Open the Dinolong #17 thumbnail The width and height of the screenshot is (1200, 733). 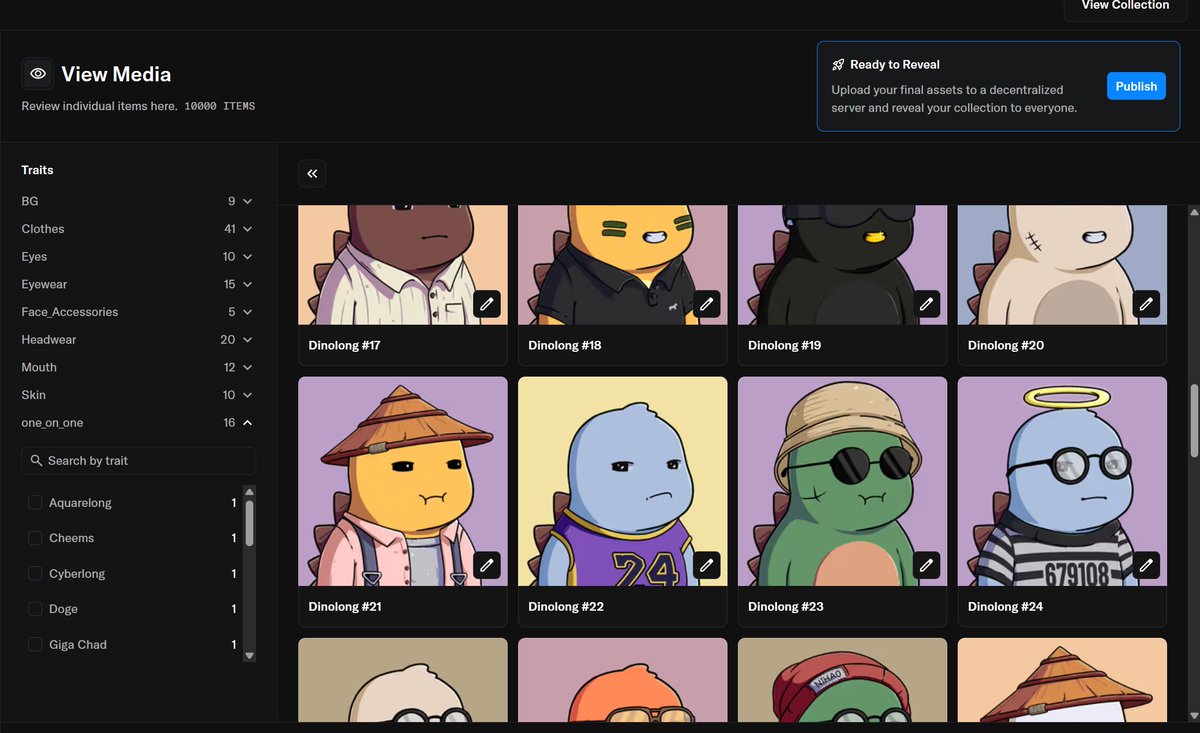tap(403, 265)
